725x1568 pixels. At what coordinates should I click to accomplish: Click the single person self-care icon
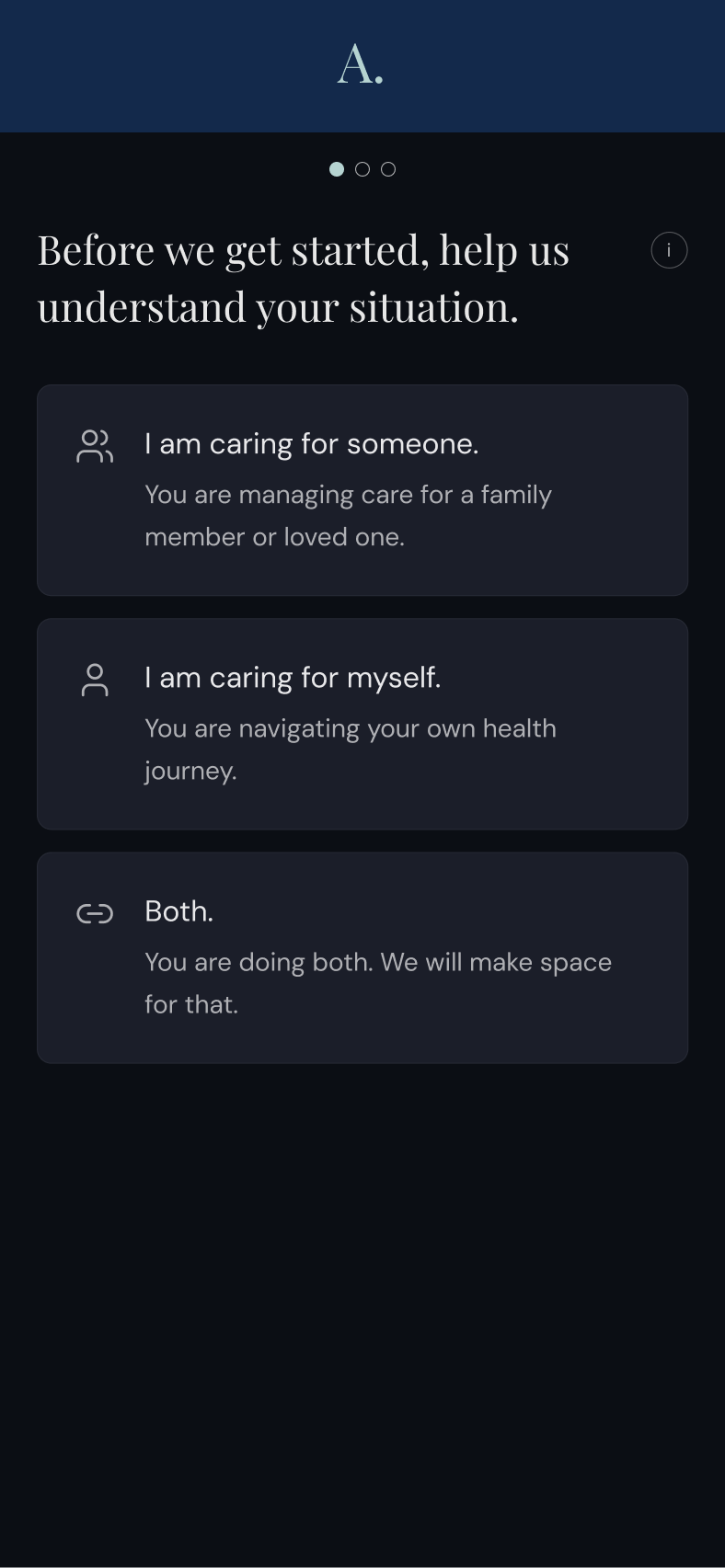pos(95,680)
